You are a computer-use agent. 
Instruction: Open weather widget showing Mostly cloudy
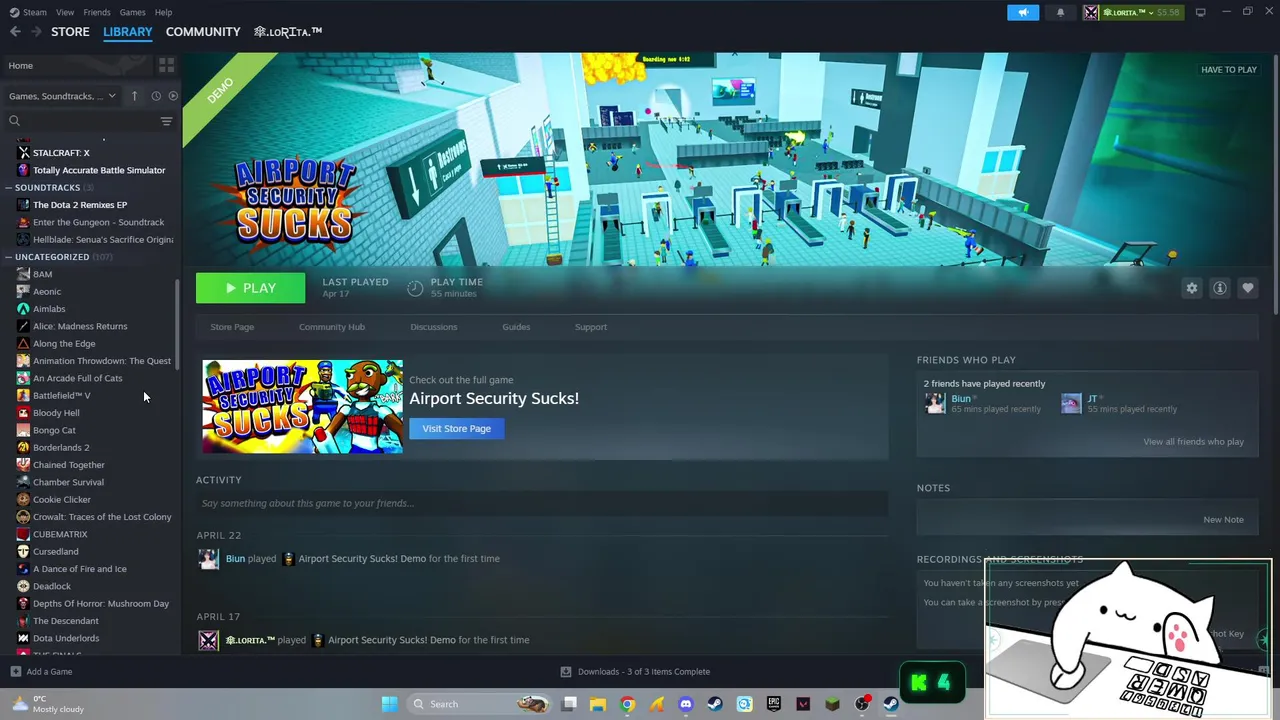[x=47, y=704]
